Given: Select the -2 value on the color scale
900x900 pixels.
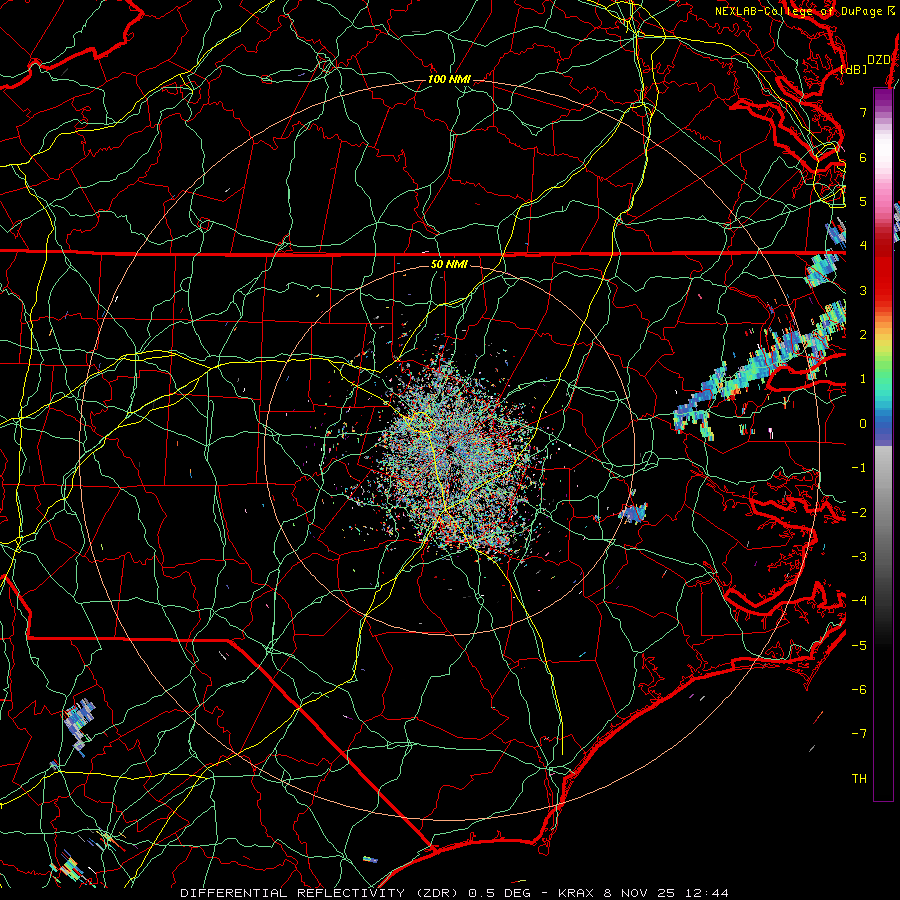Looking at the screenshot, I should [x=859, y=513].
